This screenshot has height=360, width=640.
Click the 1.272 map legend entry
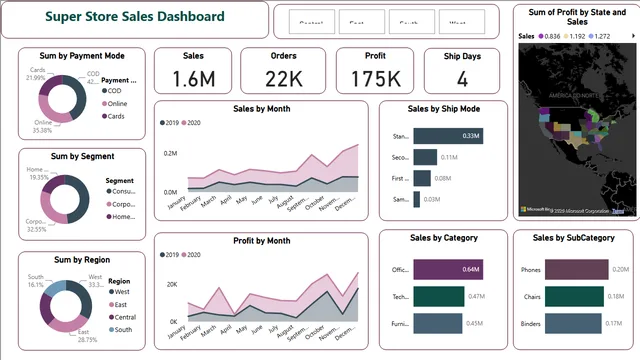(x=599, y=36)
